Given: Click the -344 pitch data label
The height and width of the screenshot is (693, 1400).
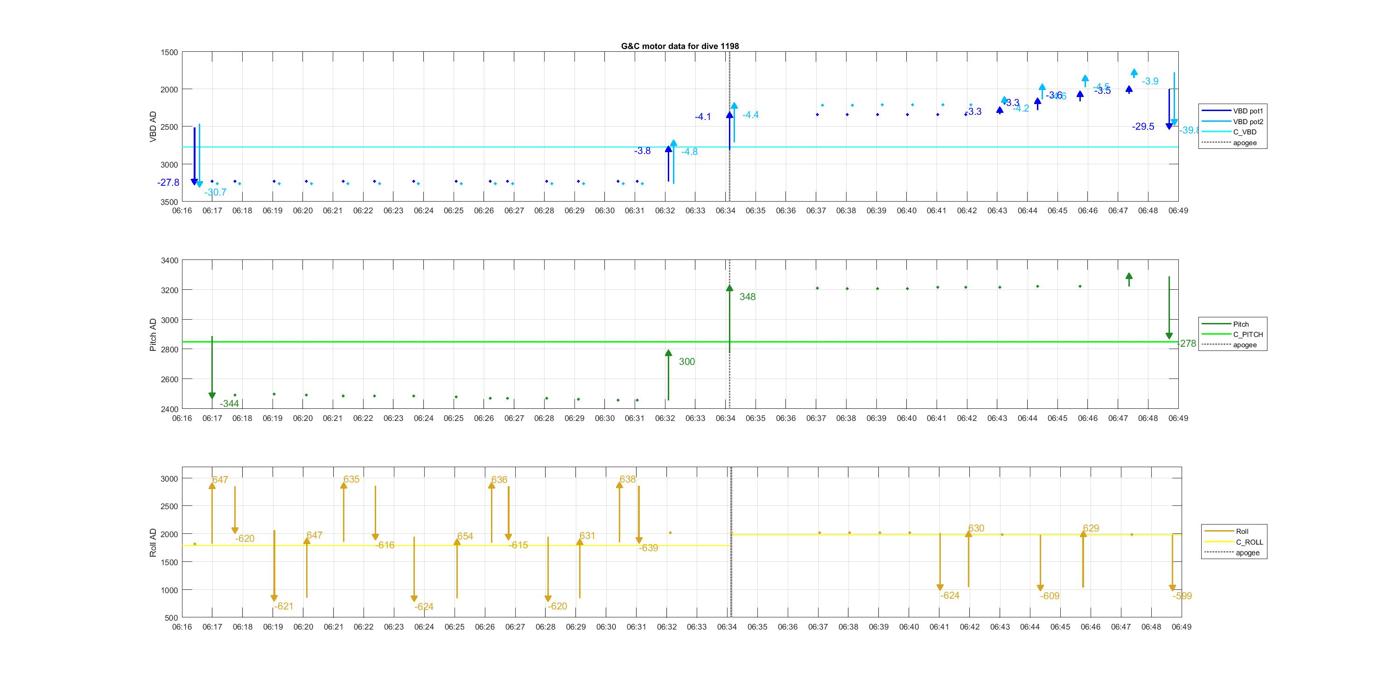Looking at the screenshot, I should coord(229,404).
